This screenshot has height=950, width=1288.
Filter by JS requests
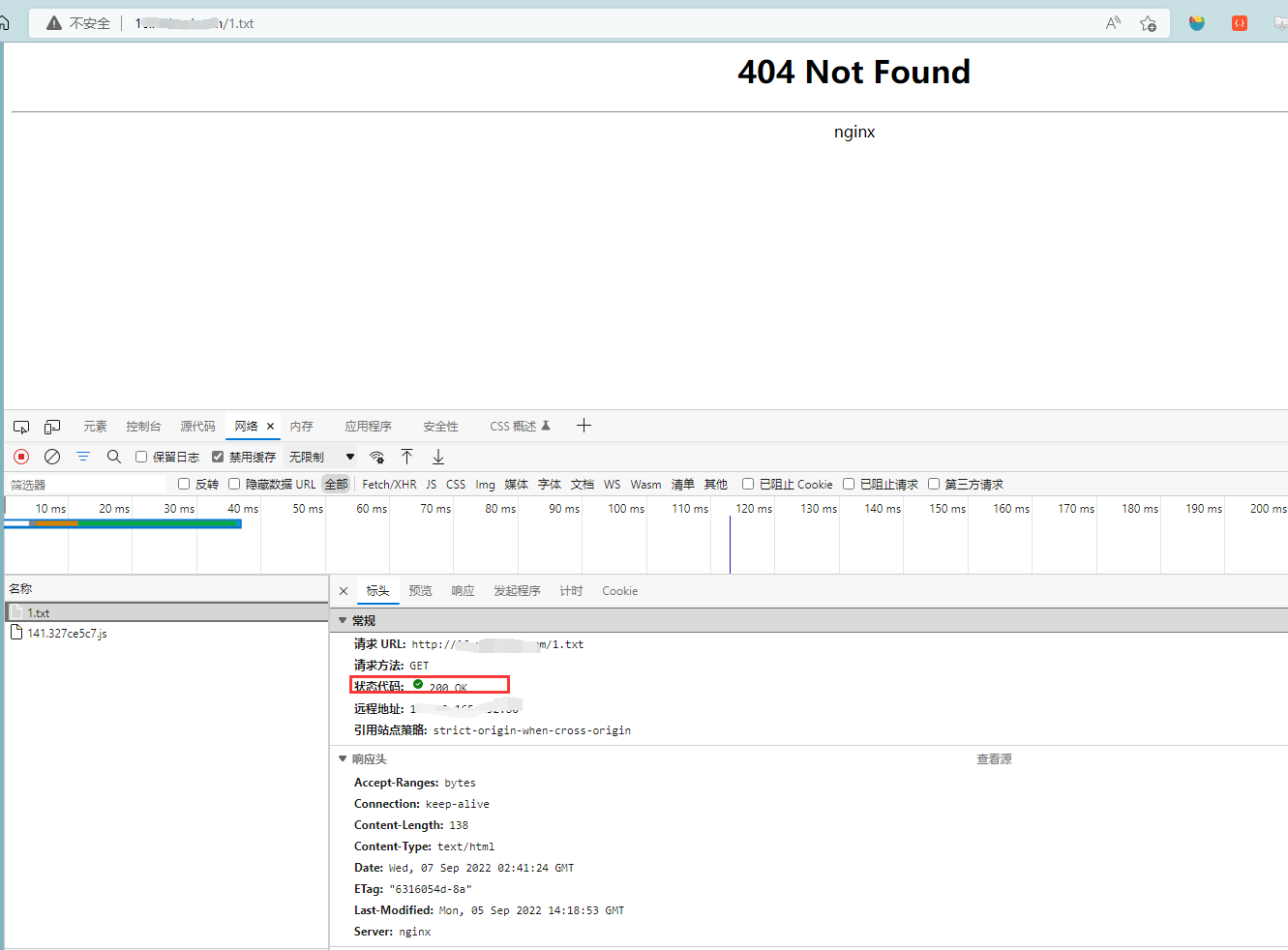pyautogui.click(x=431, y=485)
